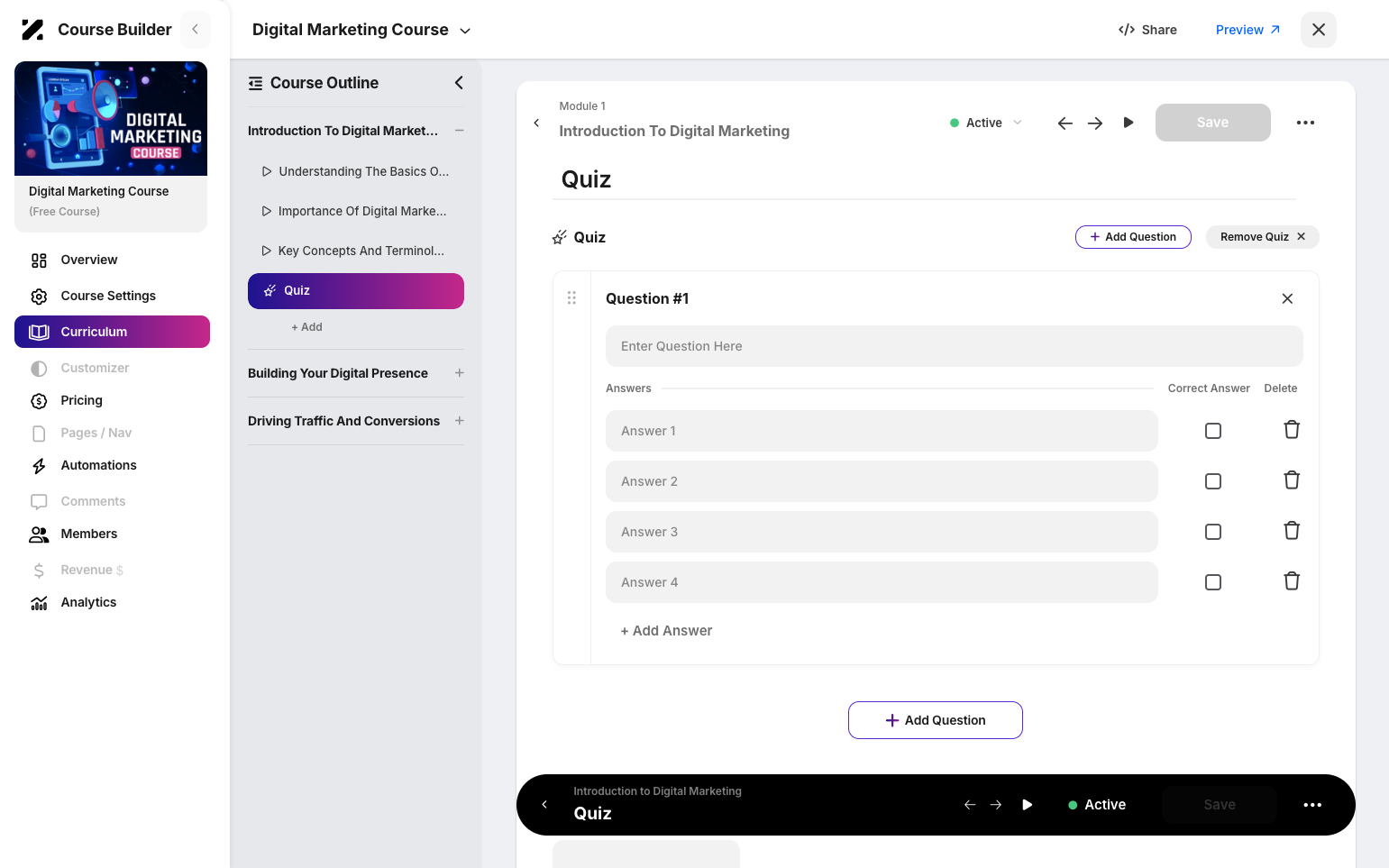Image resolution: width=1389 pixels, height=868 pixels.
Task: Click Remove Quiz button
Action: point(1262,237)
